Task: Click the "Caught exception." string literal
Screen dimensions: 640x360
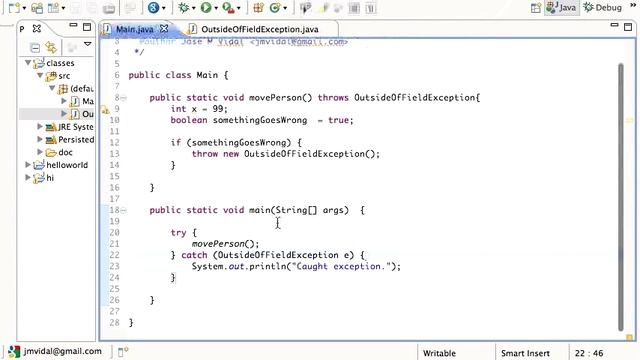Action: pos(342,266)
